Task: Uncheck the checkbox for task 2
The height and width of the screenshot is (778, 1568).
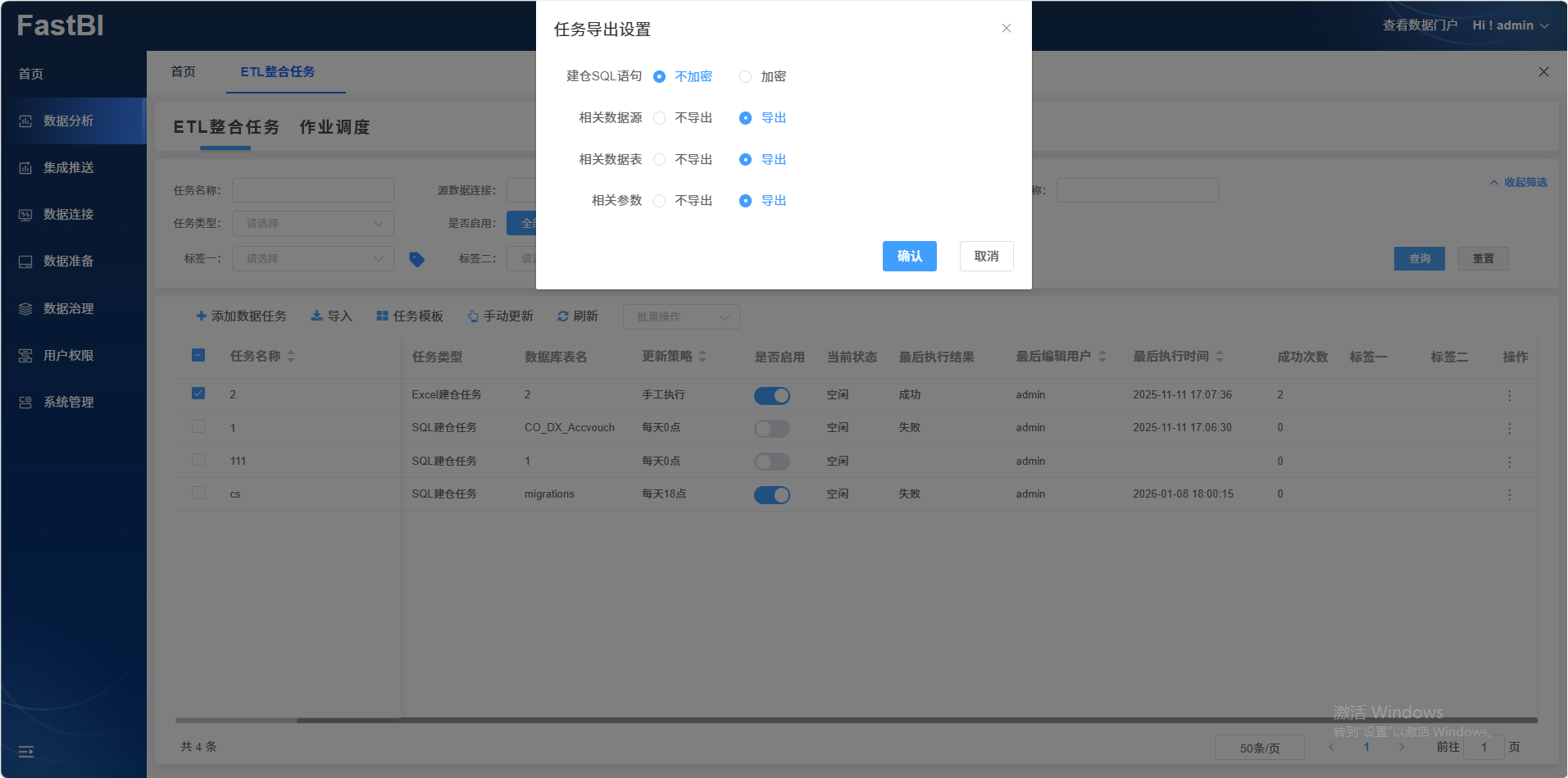Action: pos(198,394)
